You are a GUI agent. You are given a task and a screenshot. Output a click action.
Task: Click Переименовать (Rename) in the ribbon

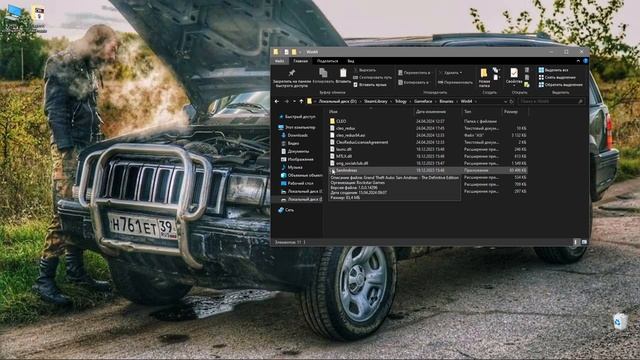click(x=455, y=82)
